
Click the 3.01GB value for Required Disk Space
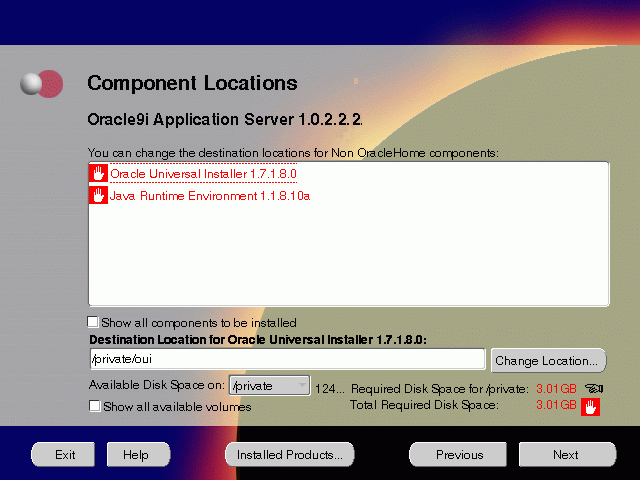[x=556, y=389]
